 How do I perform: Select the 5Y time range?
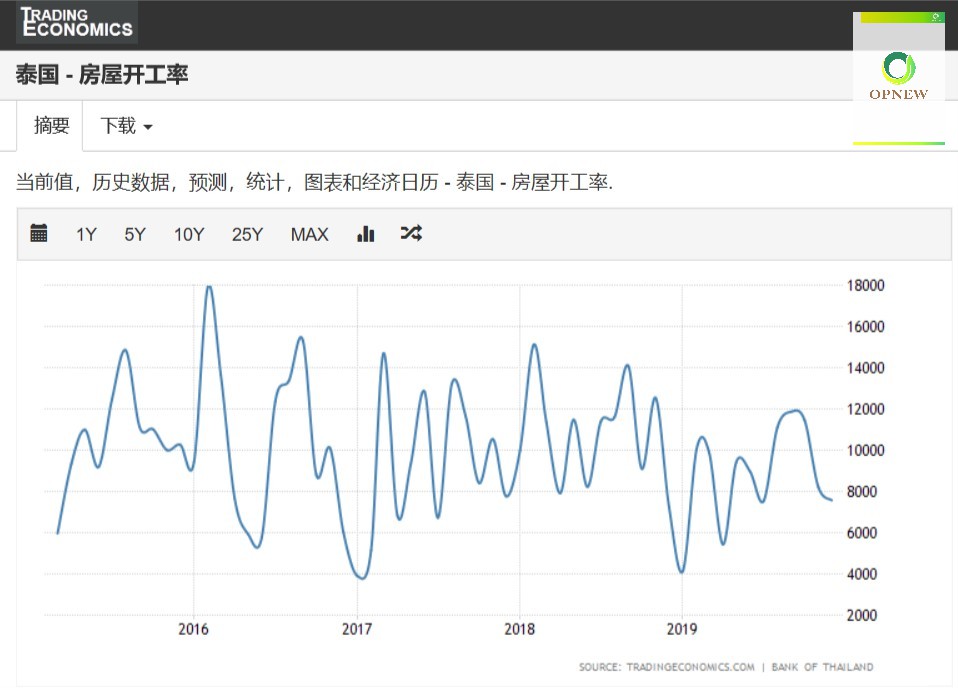[x=134, y=234]
